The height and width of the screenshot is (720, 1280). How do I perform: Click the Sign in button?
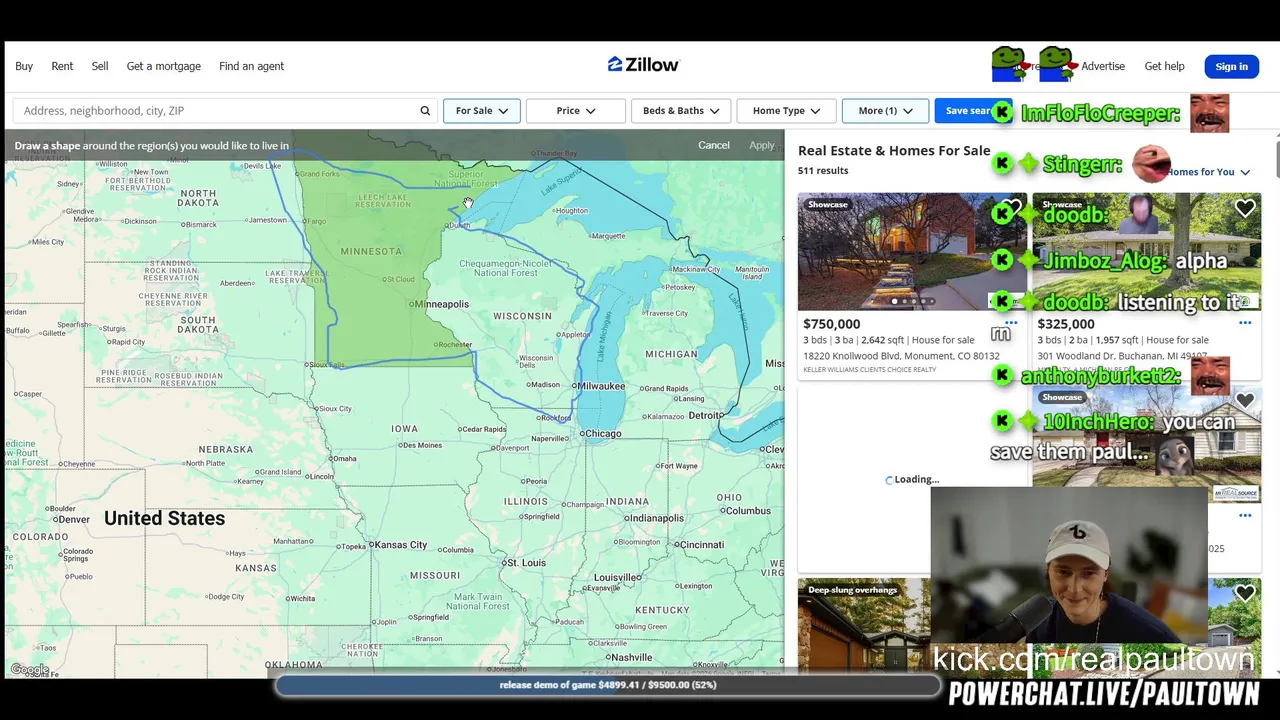click(x=1231, y=66)
